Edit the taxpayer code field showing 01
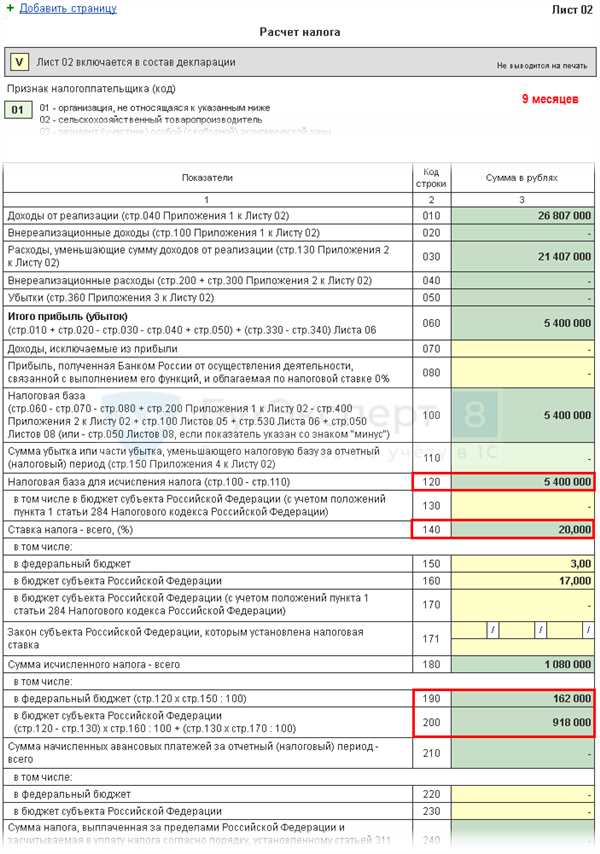The image size is (600, 854). tap(18, 110)
